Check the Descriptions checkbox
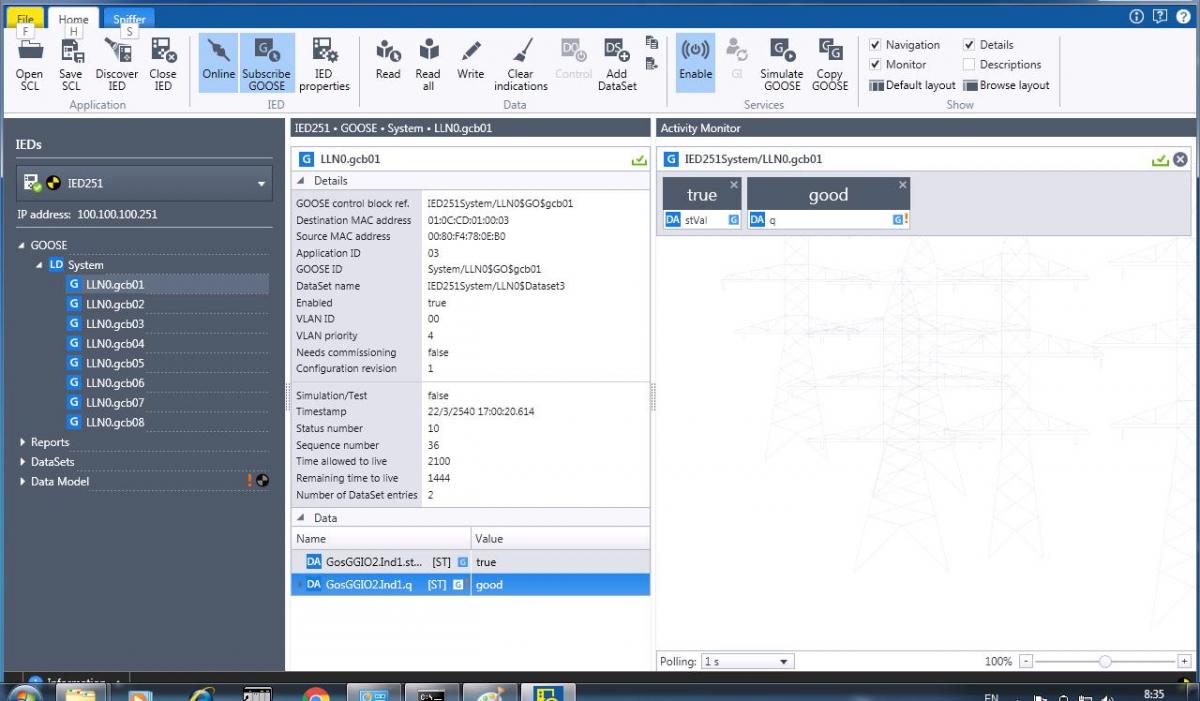Screen dimensions: 1200x701 coord(969,65)
